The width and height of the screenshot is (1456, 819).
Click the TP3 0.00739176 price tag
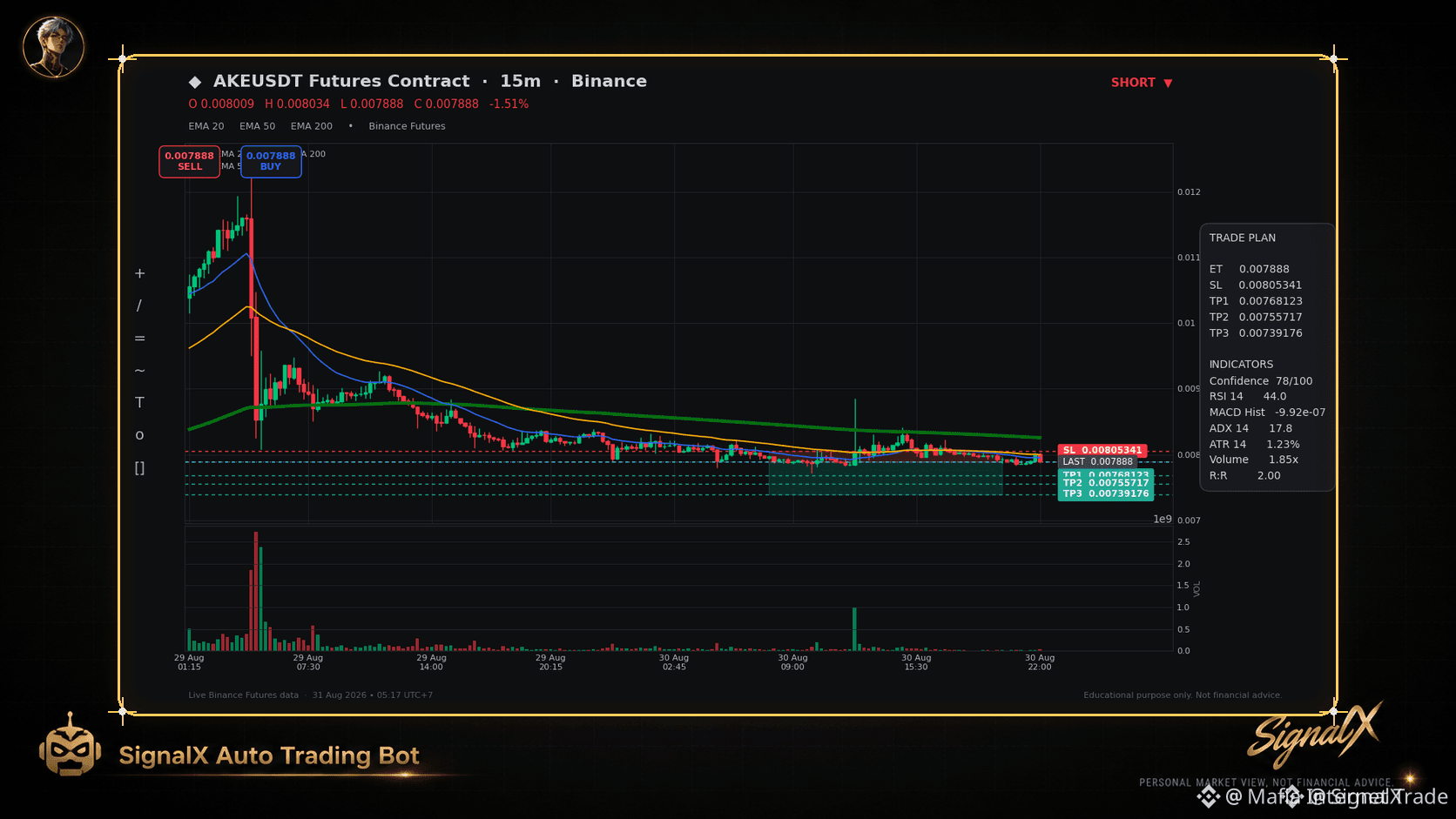pos(1106,493)
